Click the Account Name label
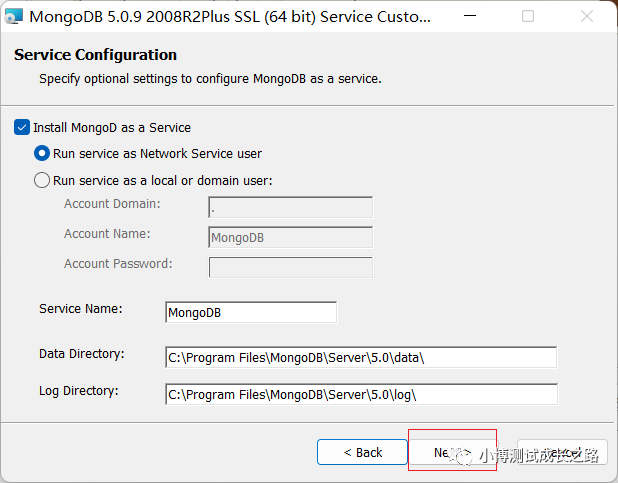 [x=107, y=234]
